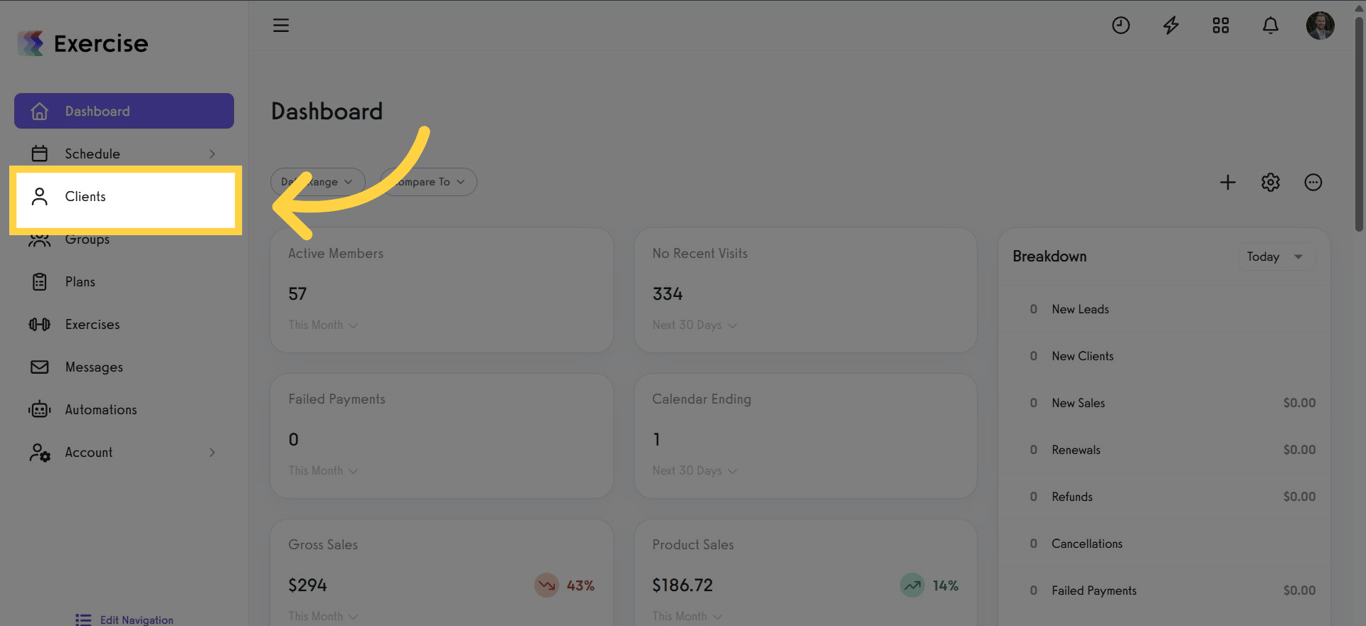Open the lightning quick actions icon
1366x626 pixels.
tap(1170, 25)
